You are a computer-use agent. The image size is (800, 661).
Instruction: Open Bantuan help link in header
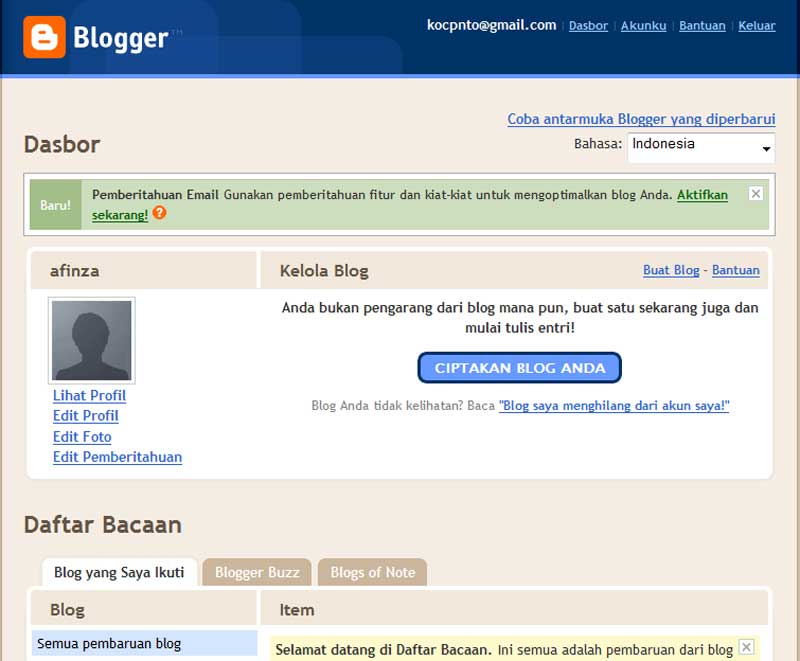pos(702,26)
